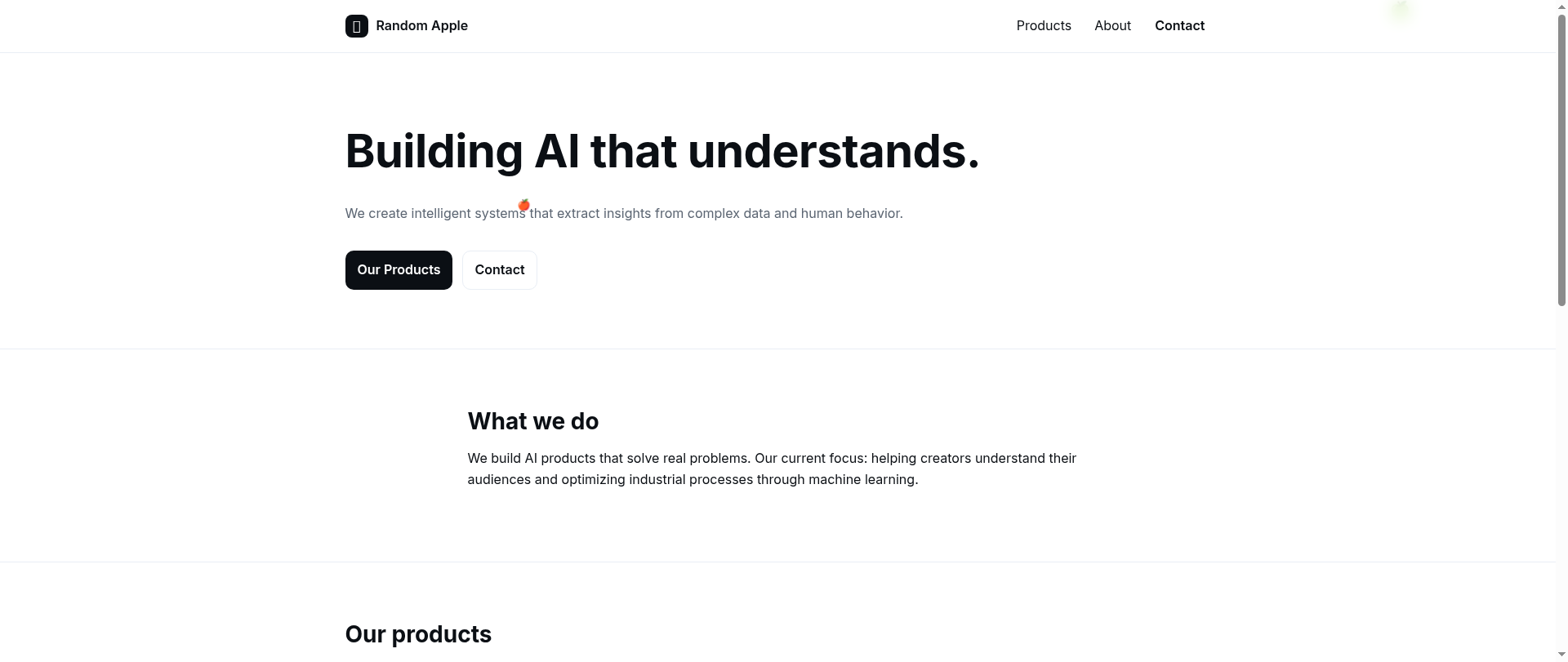Select Contact in the top navigation
The width and height of the screenshot is (1568, 662).
pos(1179,26)
